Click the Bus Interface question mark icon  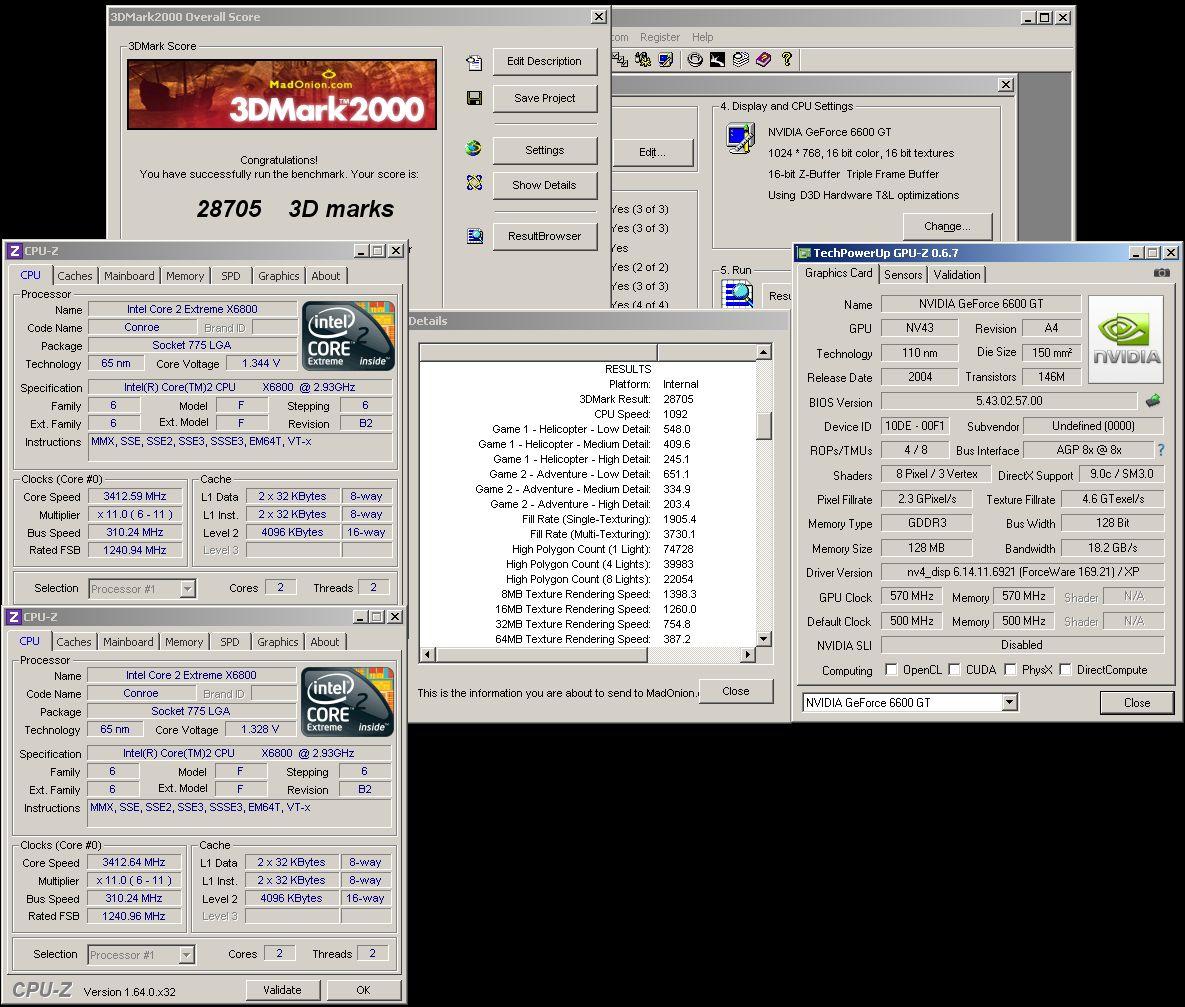[1161, 450]
